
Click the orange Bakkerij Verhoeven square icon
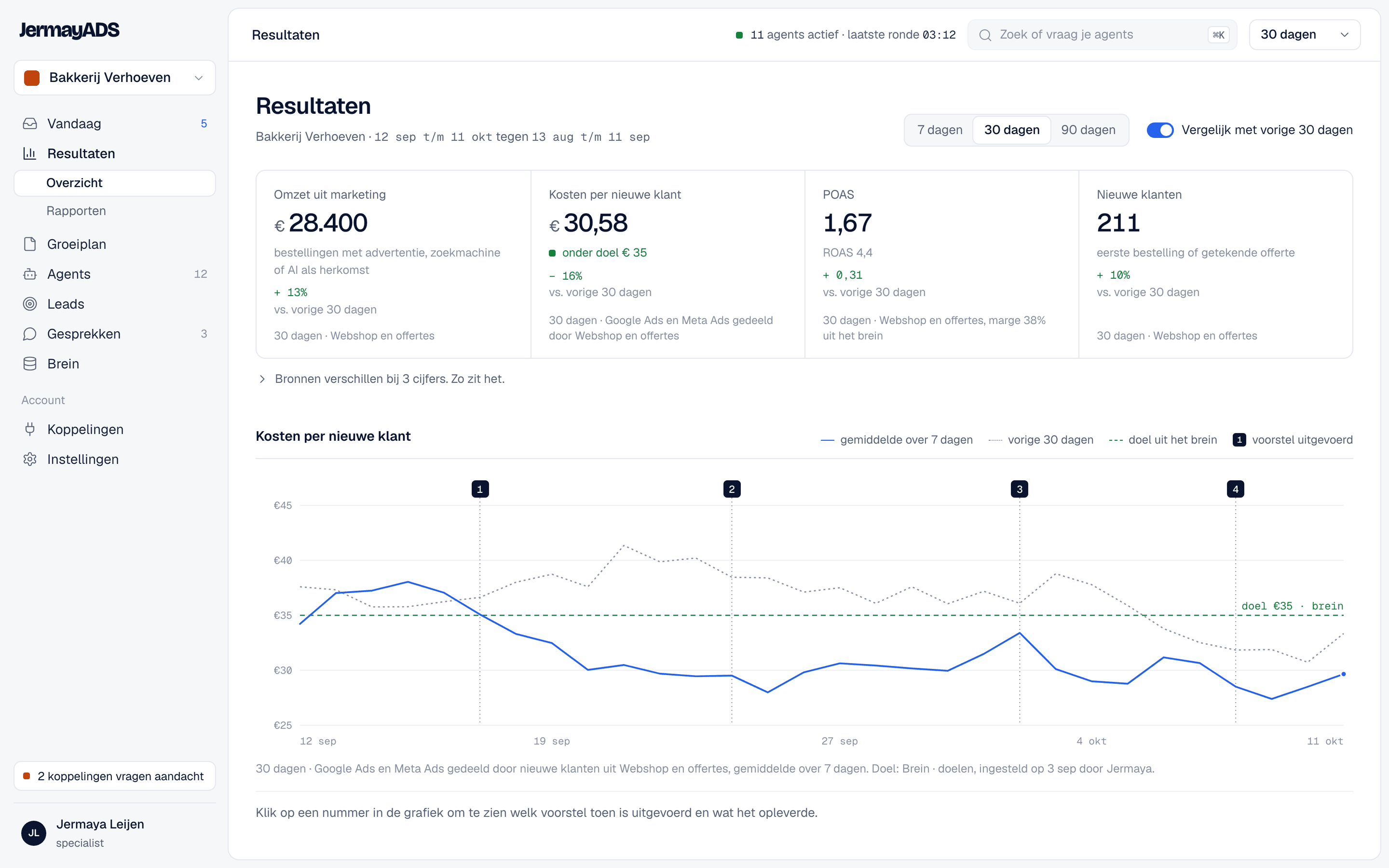32,78
